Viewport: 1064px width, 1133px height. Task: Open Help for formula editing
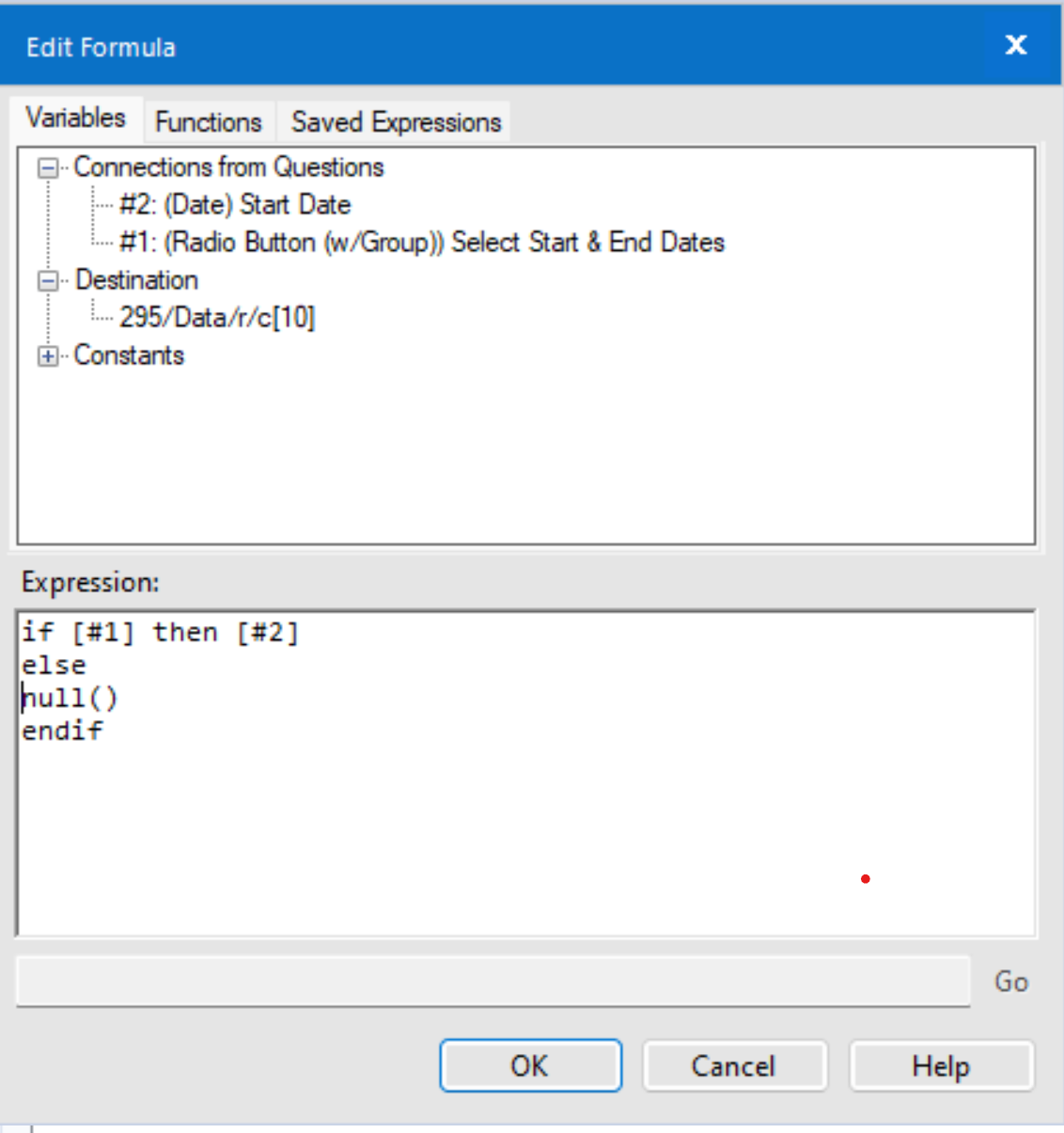tap(941, 1065)
